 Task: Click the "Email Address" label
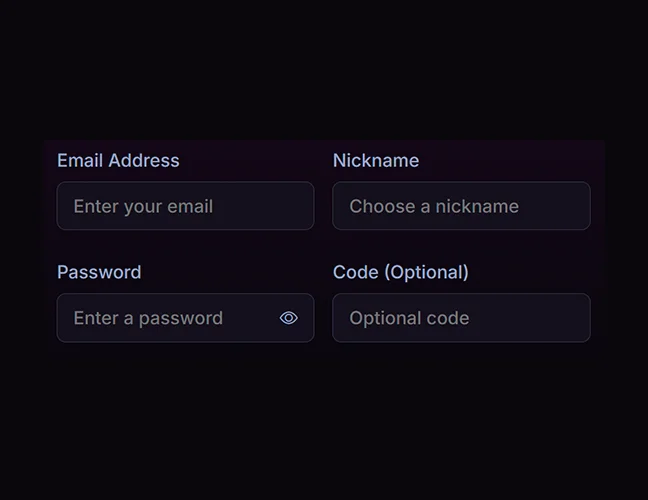coord(118,160)
